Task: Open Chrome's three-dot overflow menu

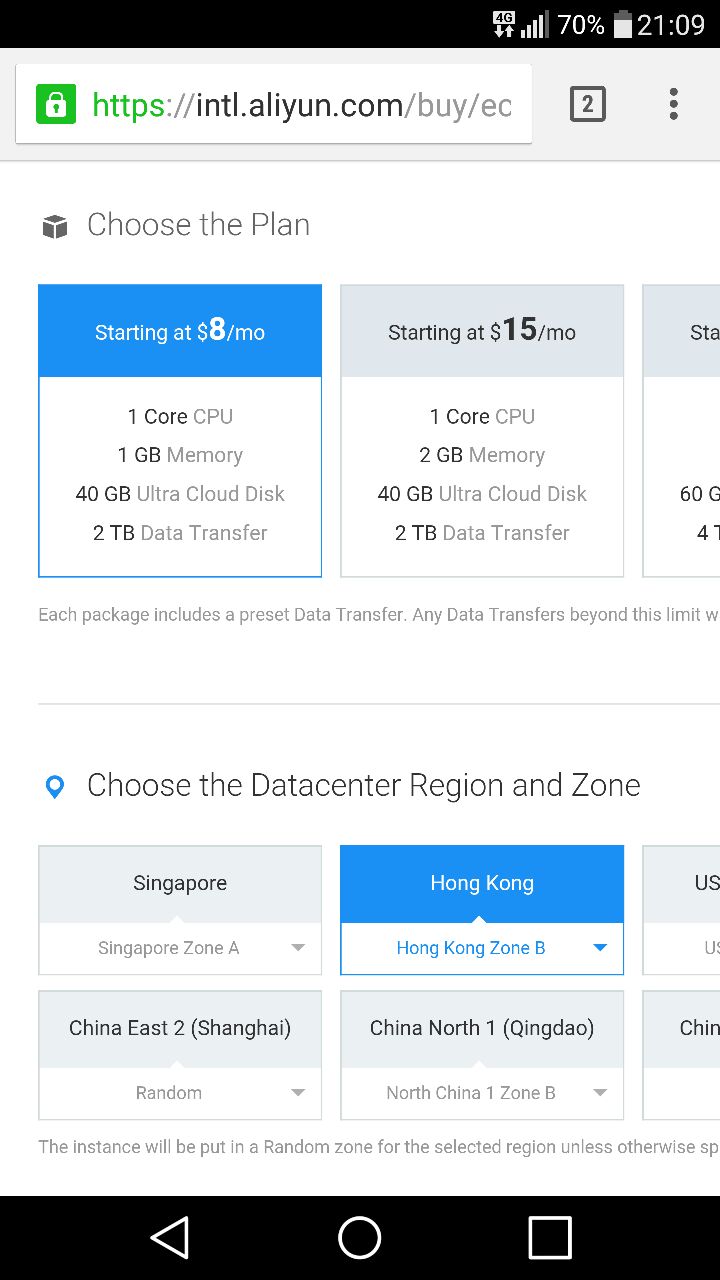Action: 674,104
